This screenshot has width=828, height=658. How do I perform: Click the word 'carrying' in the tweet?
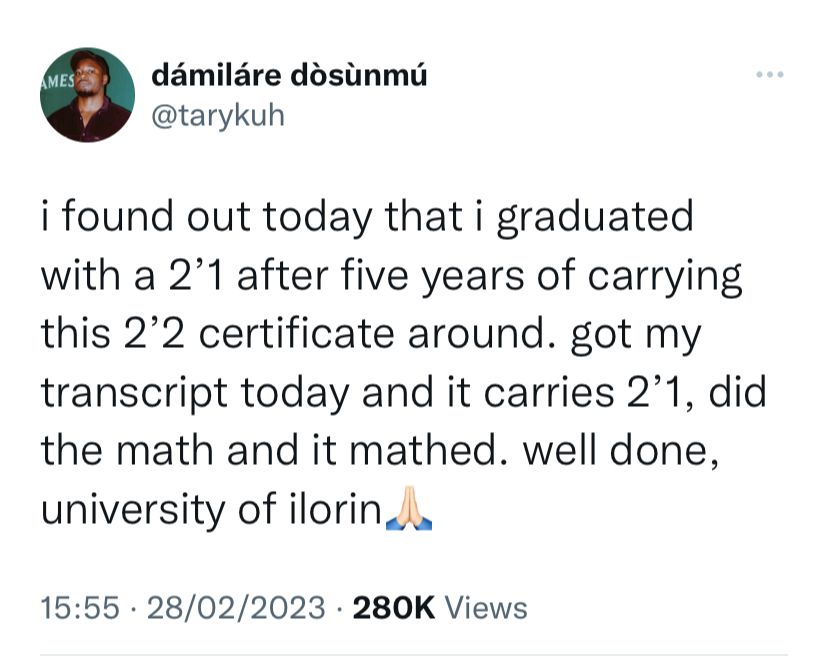(x=664, y=277)
